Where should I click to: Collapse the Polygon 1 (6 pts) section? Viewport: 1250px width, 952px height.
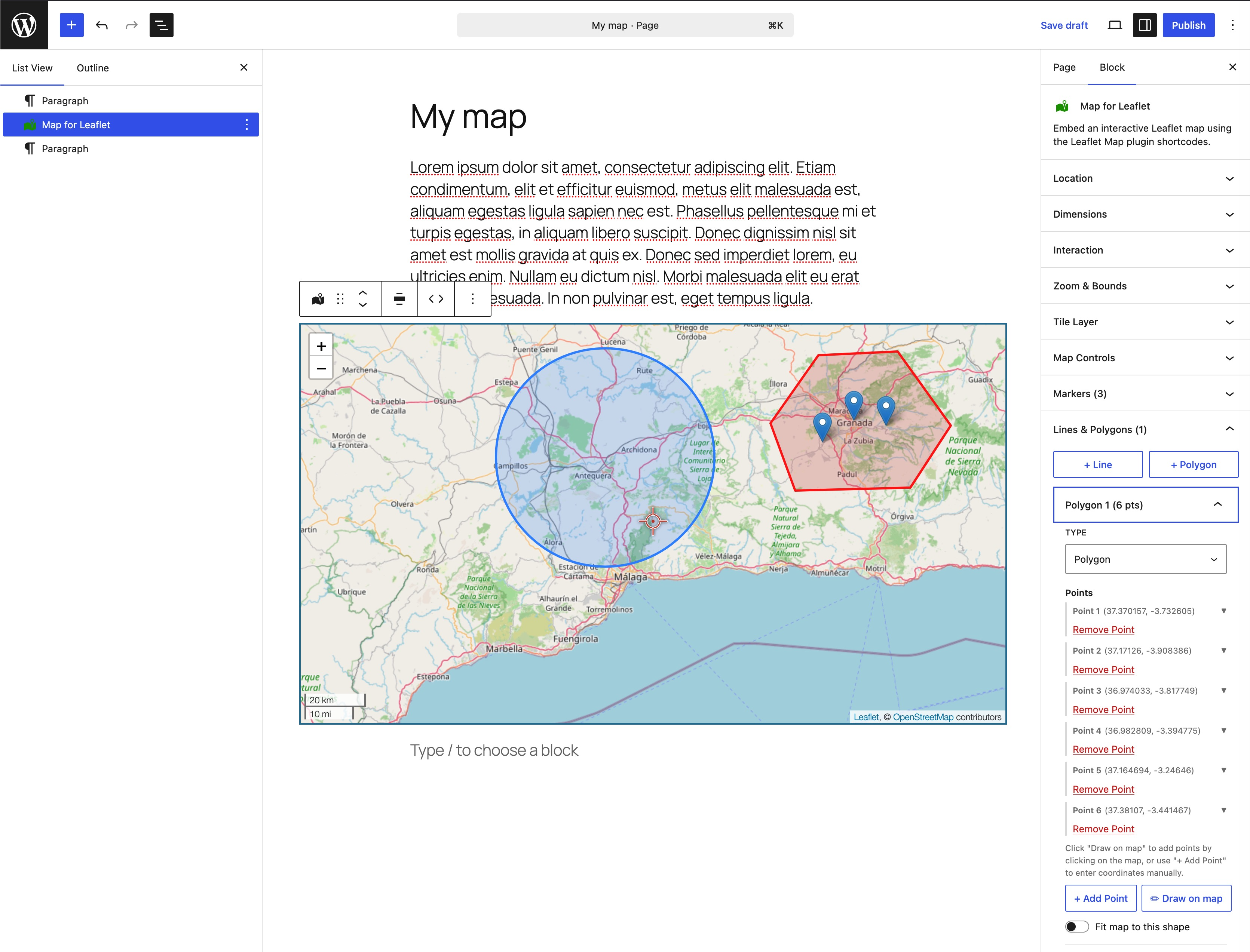(x=1145, y=505)
